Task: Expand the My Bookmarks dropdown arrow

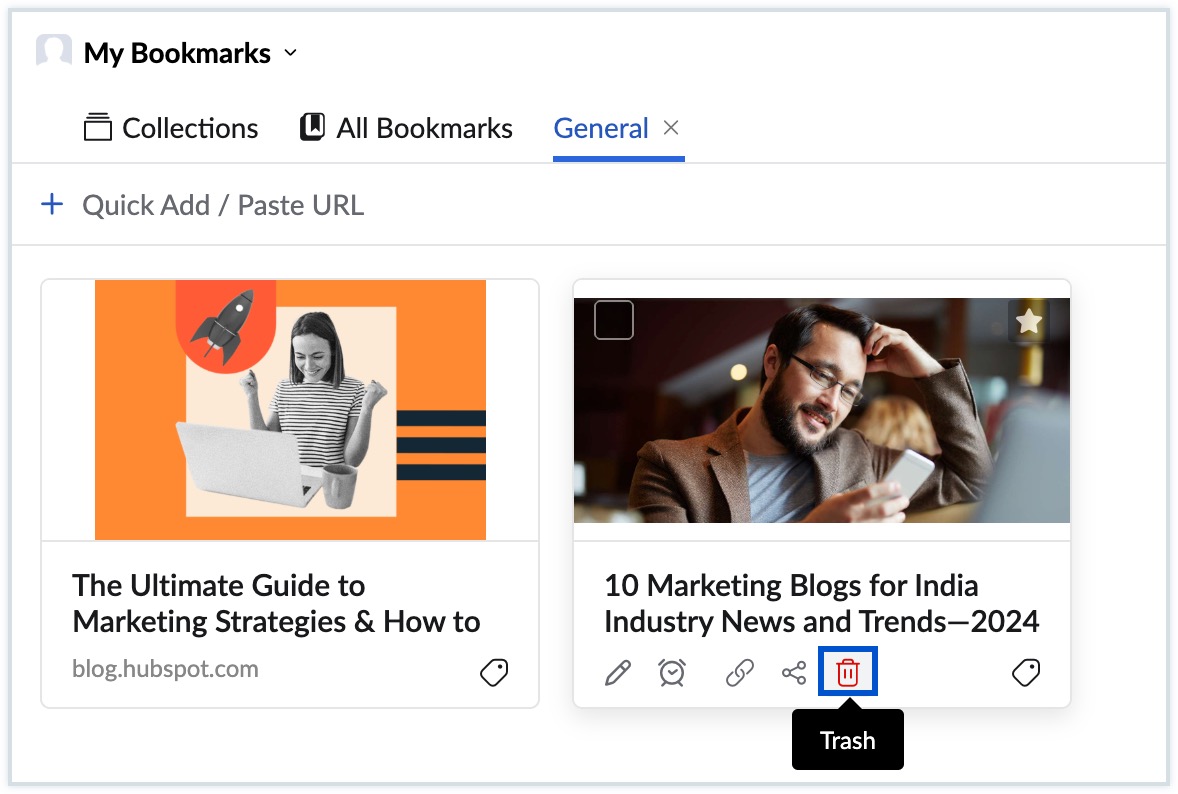Action: pyautogui.click(x=291, y=53)
